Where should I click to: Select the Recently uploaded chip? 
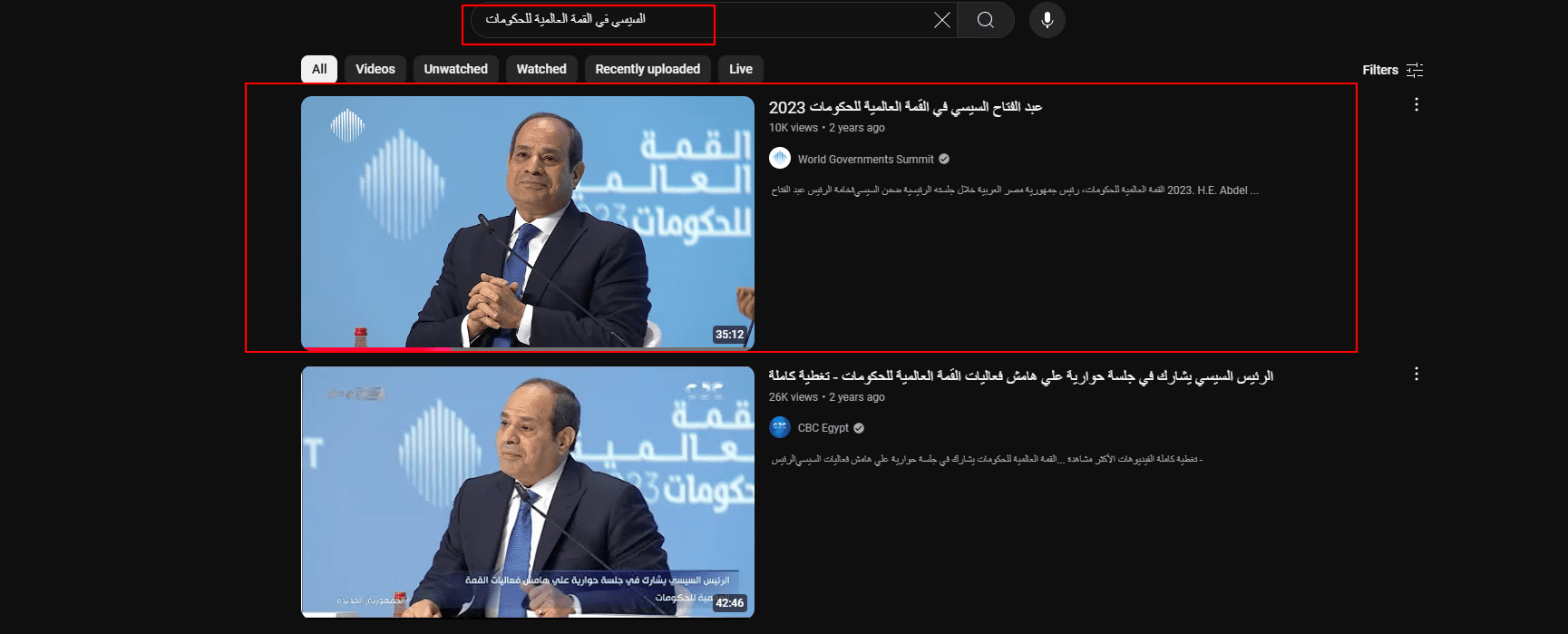tap(648, 69)
